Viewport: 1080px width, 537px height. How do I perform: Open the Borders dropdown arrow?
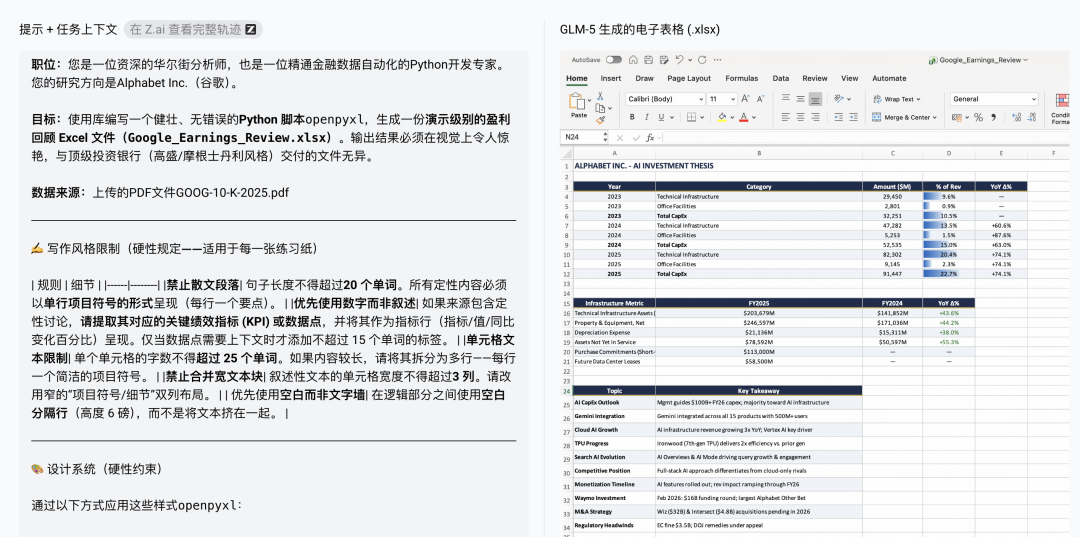click(703, 118)
